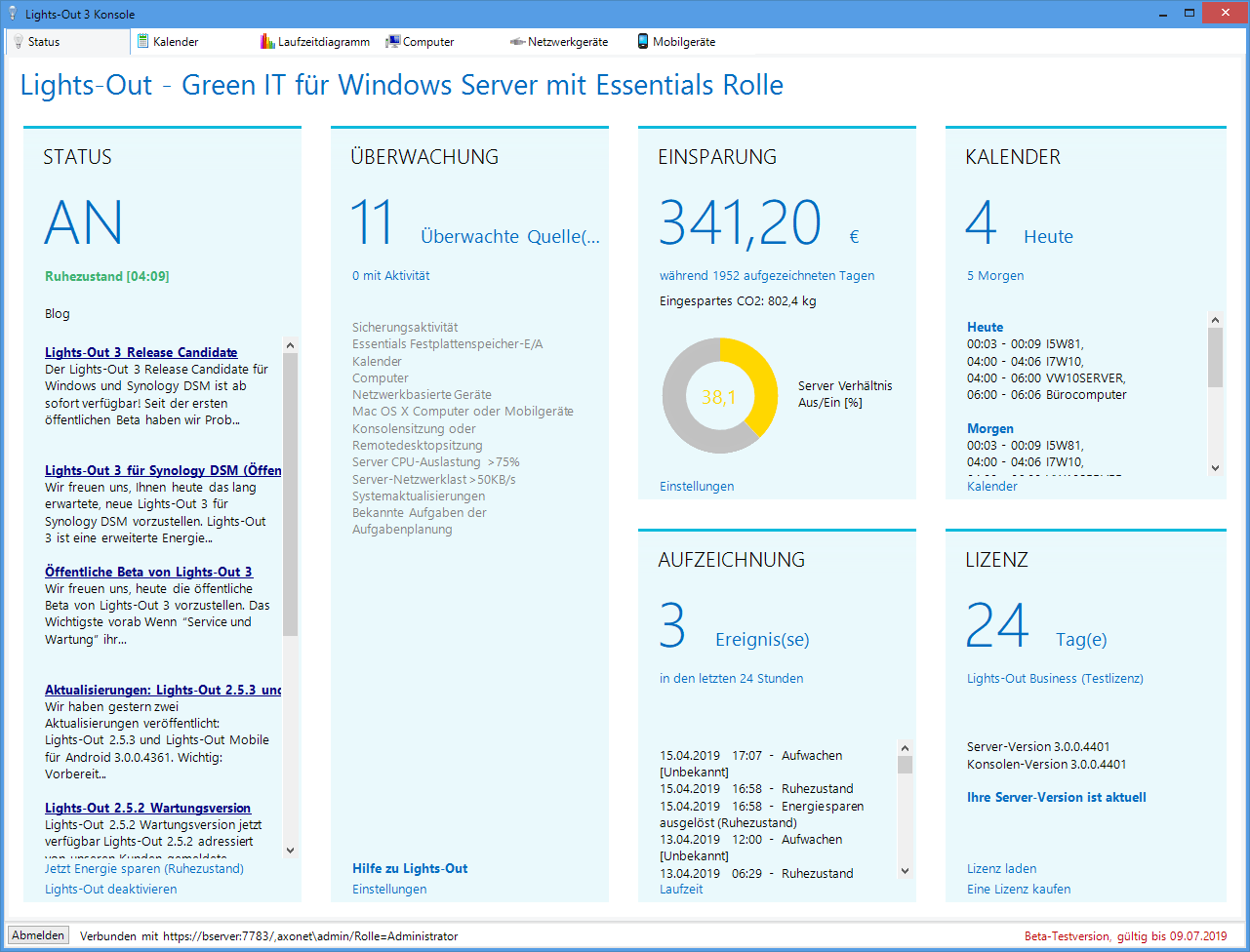Screen dimensions: 1250x952
Task: Click Netzwerkbasierte Geräte entry
Action: click(422, 395)
